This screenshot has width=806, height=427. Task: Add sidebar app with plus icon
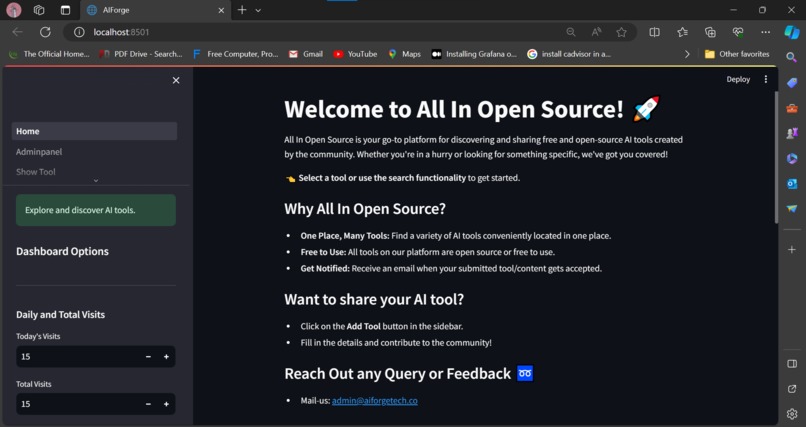click(792, 249)
